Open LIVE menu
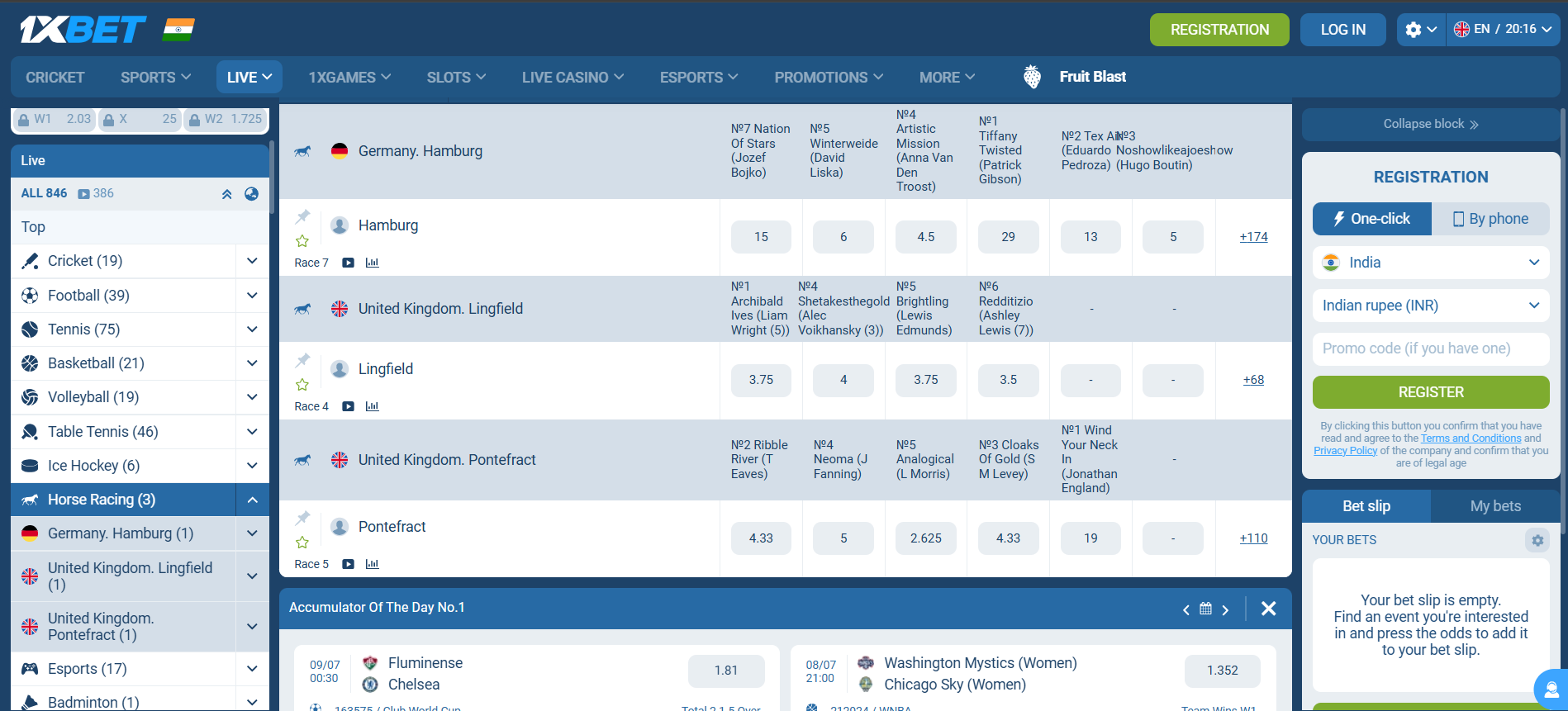1568x711 pixels. pos(249,77)
